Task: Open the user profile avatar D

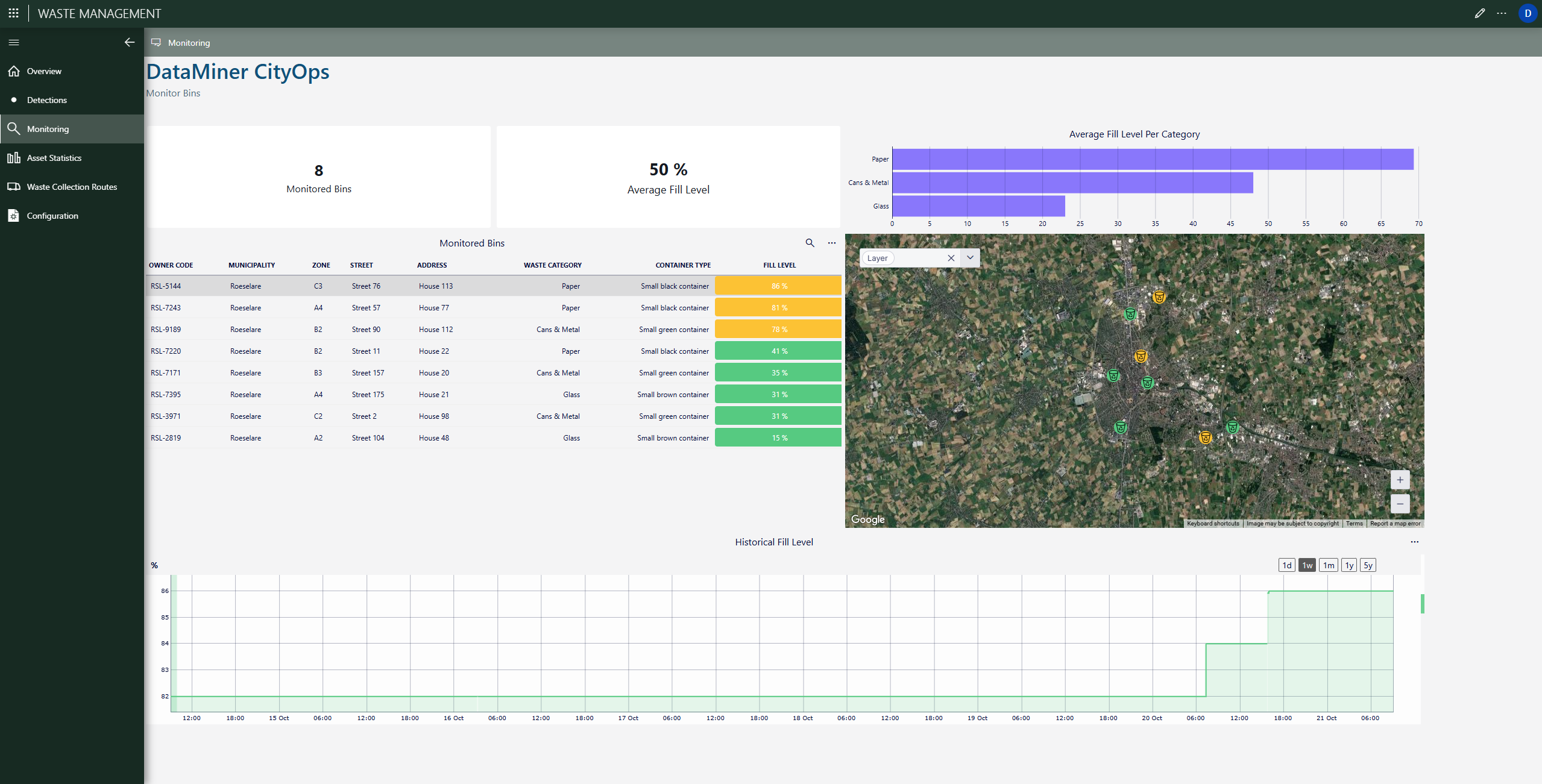Action: click(1528, 13)
